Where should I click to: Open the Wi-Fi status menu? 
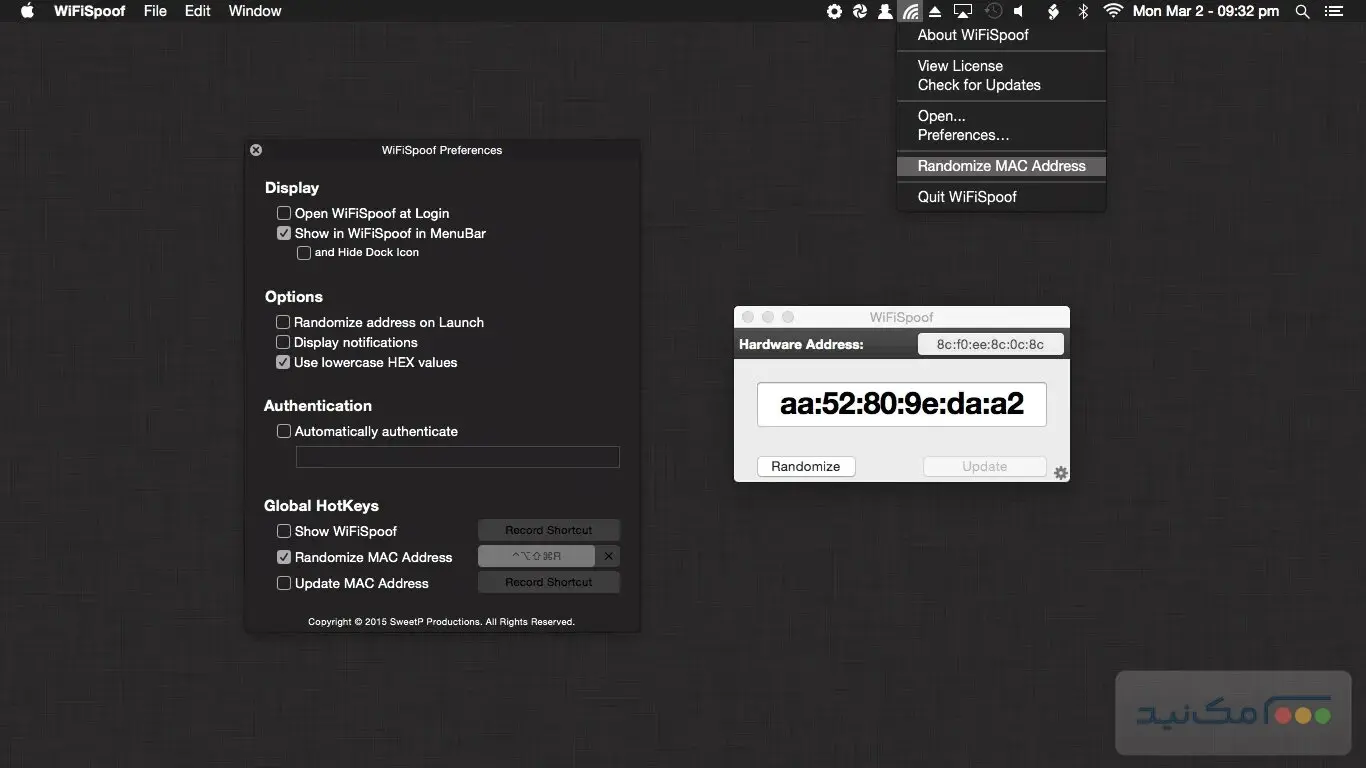1113,11
